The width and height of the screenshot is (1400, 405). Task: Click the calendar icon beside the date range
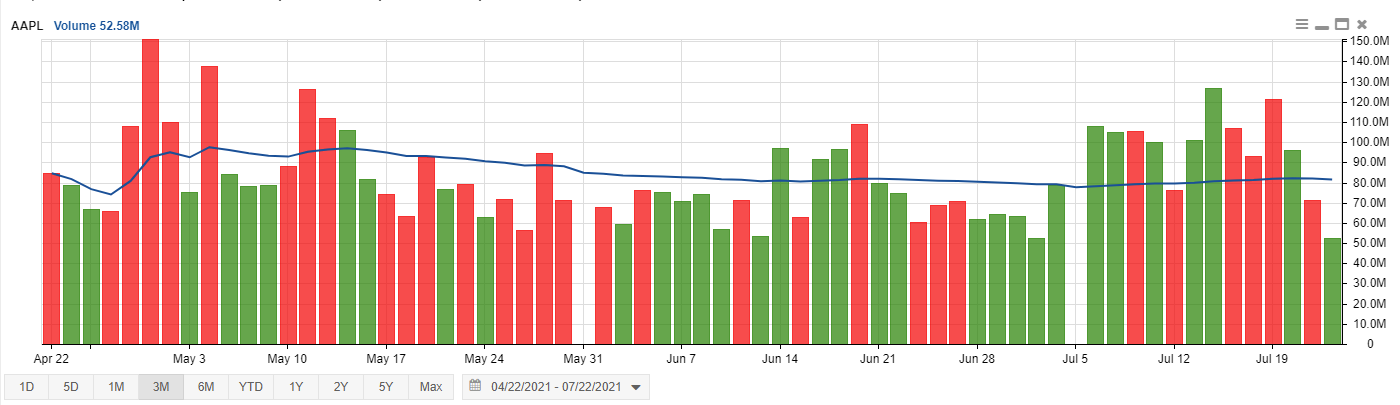pos(475,386)
